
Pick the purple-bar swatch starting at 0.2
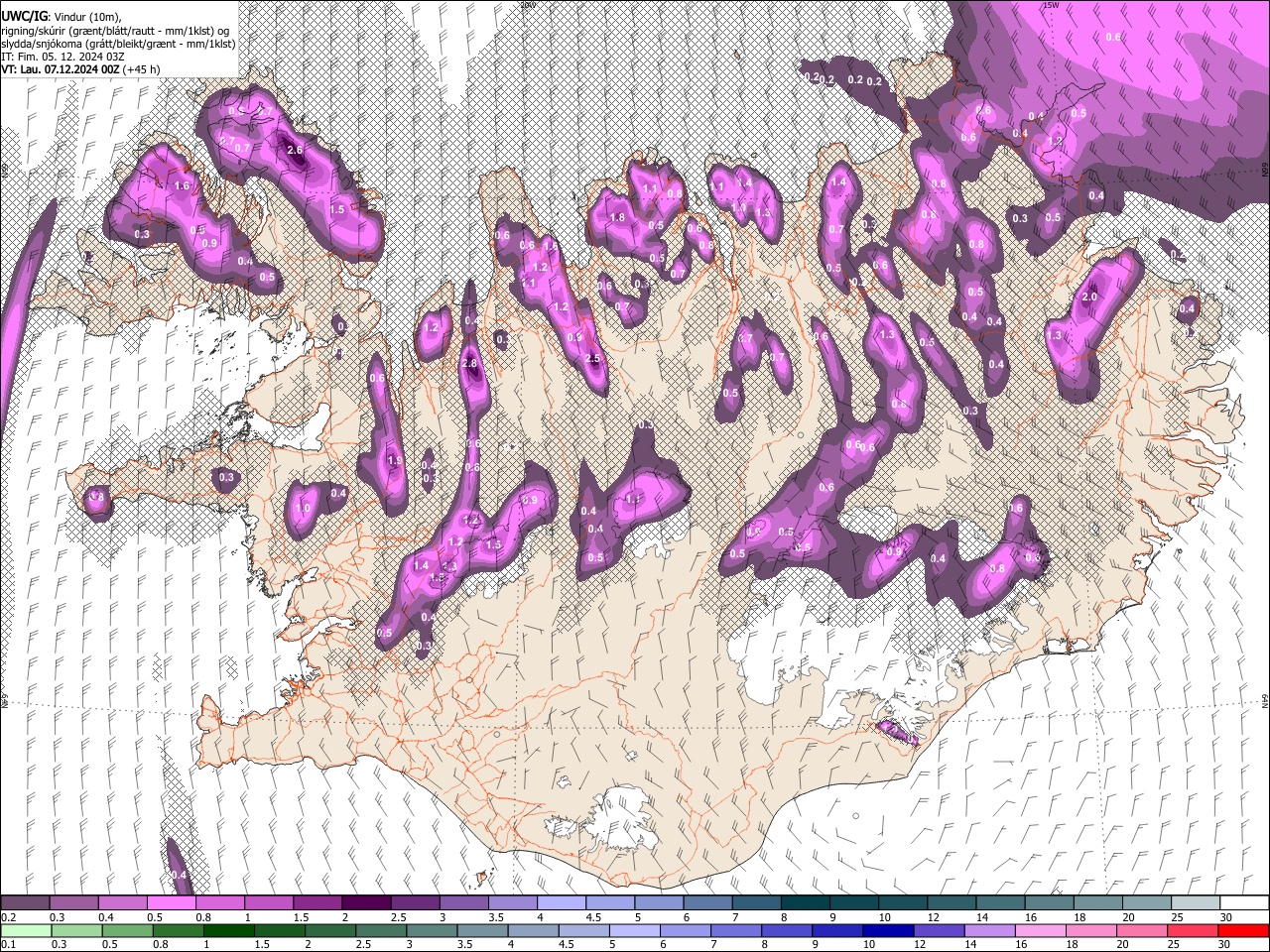tap(25, 903)
